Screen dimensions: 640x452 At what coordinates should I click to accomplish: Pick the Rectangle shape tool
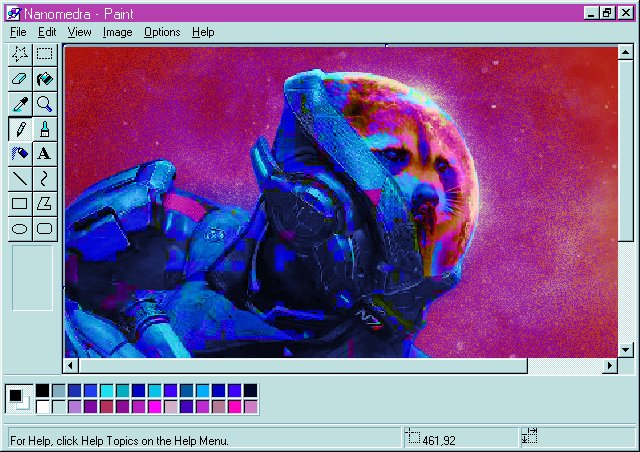coord(20,203)
